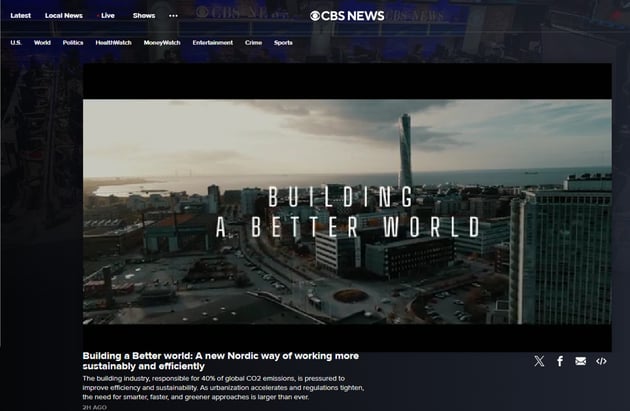
Task: Open the CBS News logo homepage
Action: (x=347, y=16)
